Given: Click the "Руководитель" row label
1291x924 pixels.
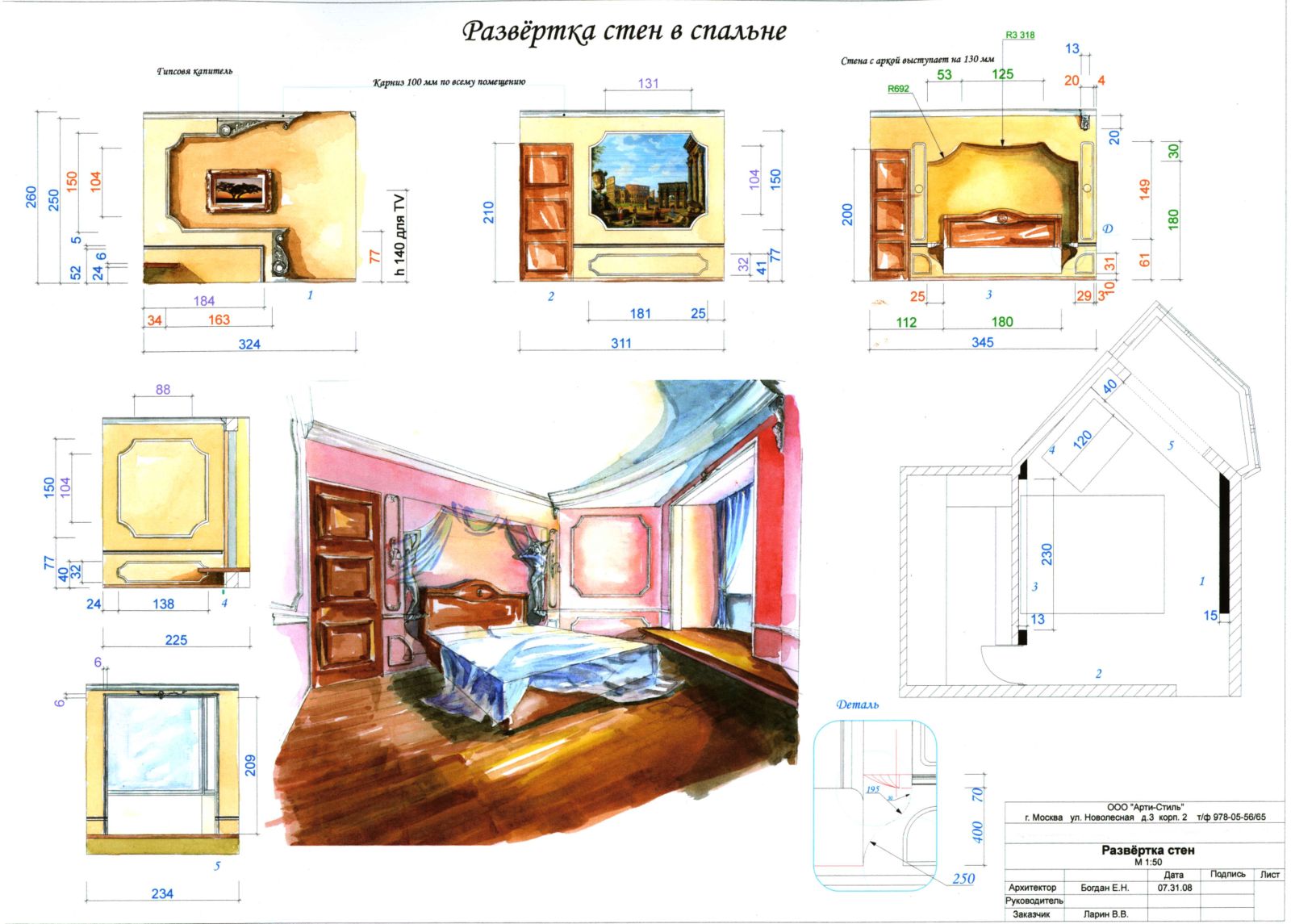Looking at the screenshot, I should coord(1034,901).
